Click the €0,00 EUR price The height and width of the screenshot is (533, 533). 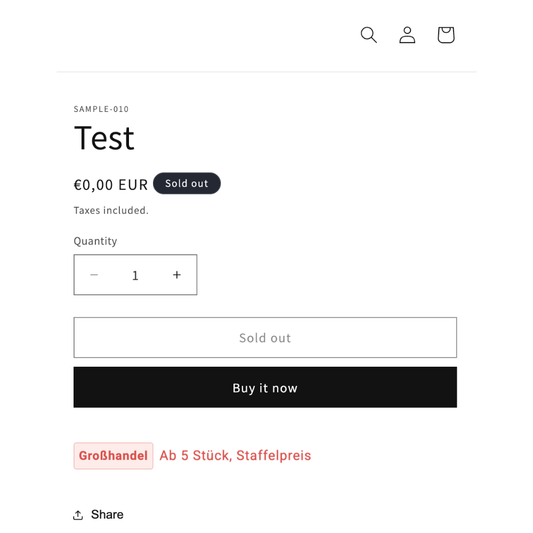[111, 185]
